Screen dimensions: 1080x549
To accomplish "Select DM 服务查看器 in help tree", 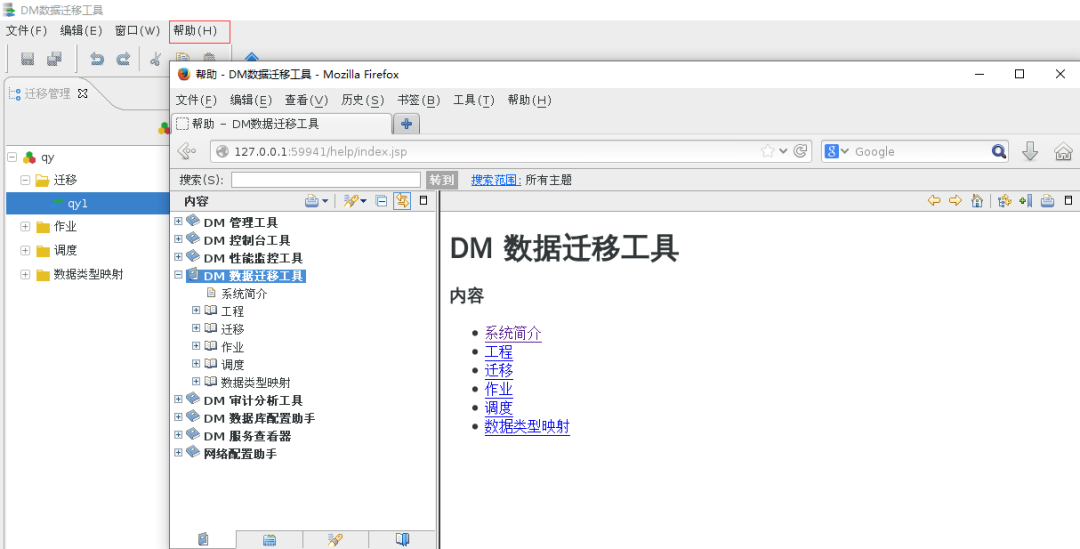I will pyautogui.click(x=247, y=436).
